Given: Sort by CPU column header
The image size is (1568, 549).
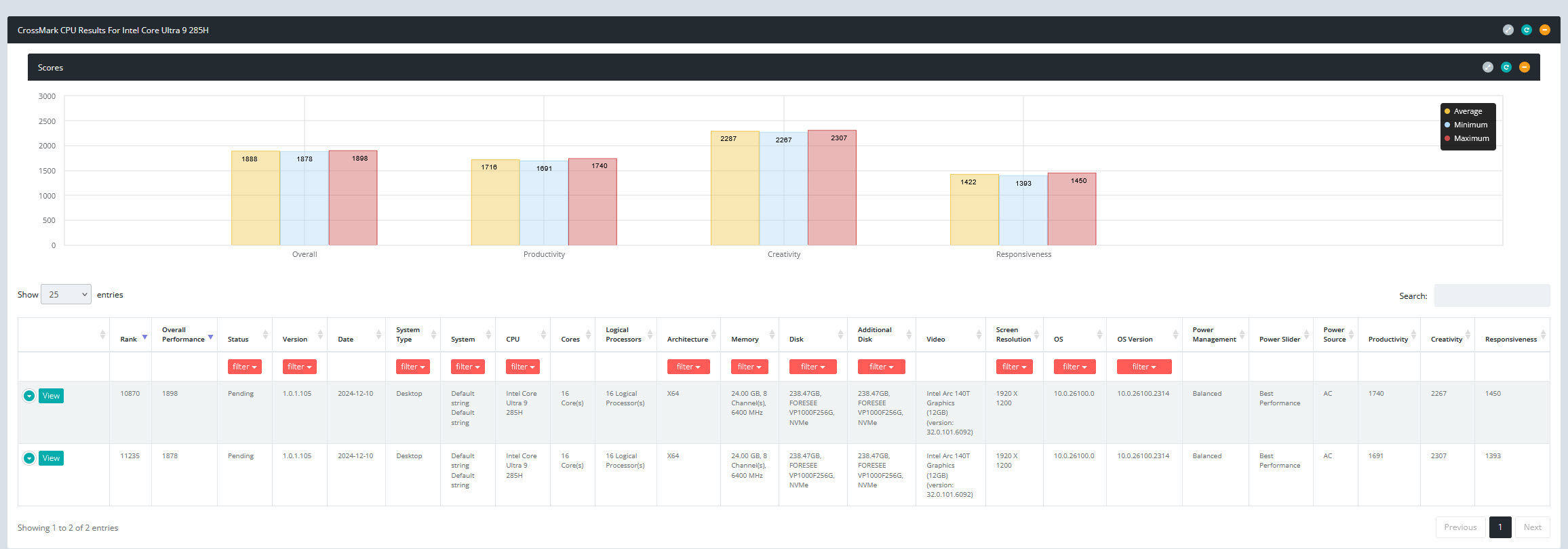Looking at the screenshot, I should pyautogui.click(x=523, y=335).
